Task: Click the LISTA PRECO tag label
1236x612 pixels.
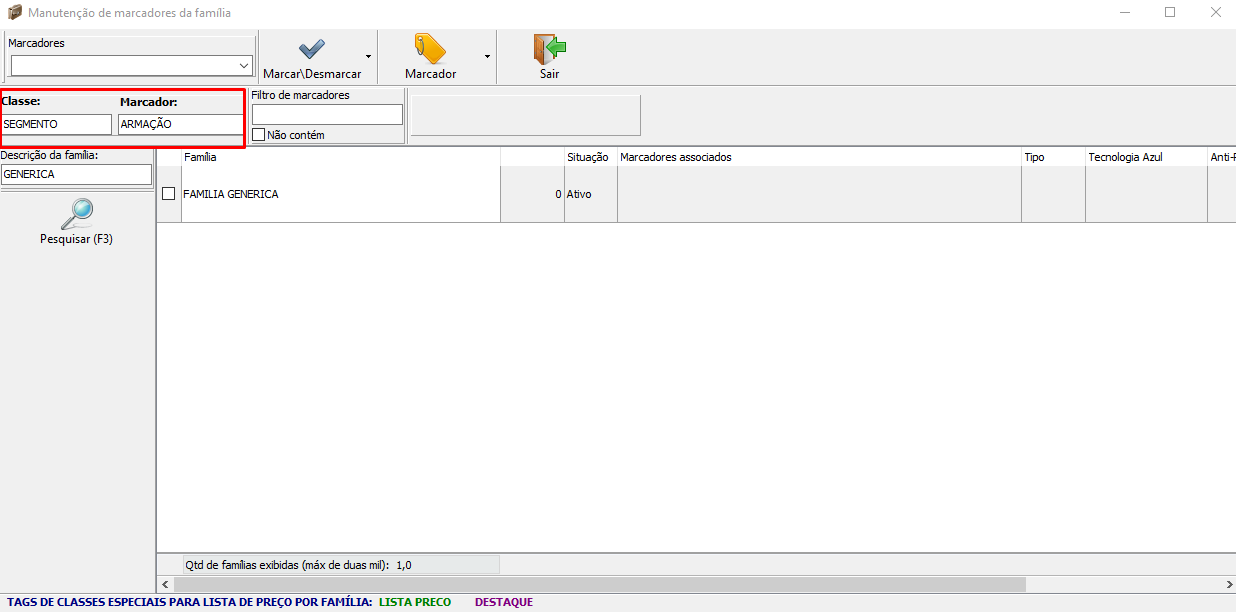Action: coord(415,602)
